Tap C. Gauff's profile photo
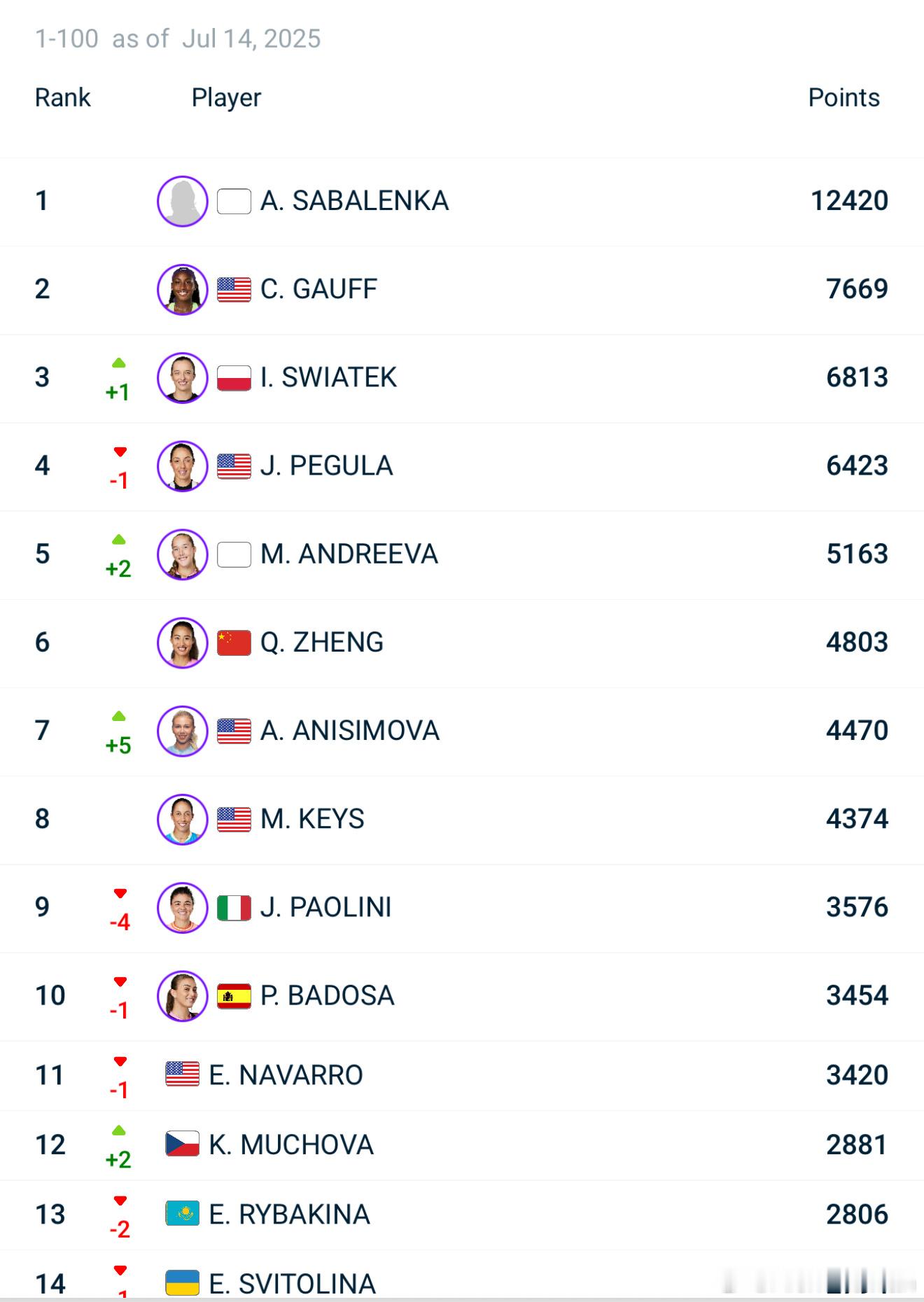The height and width of the screenshot is (1302, 924). [182, 290]
